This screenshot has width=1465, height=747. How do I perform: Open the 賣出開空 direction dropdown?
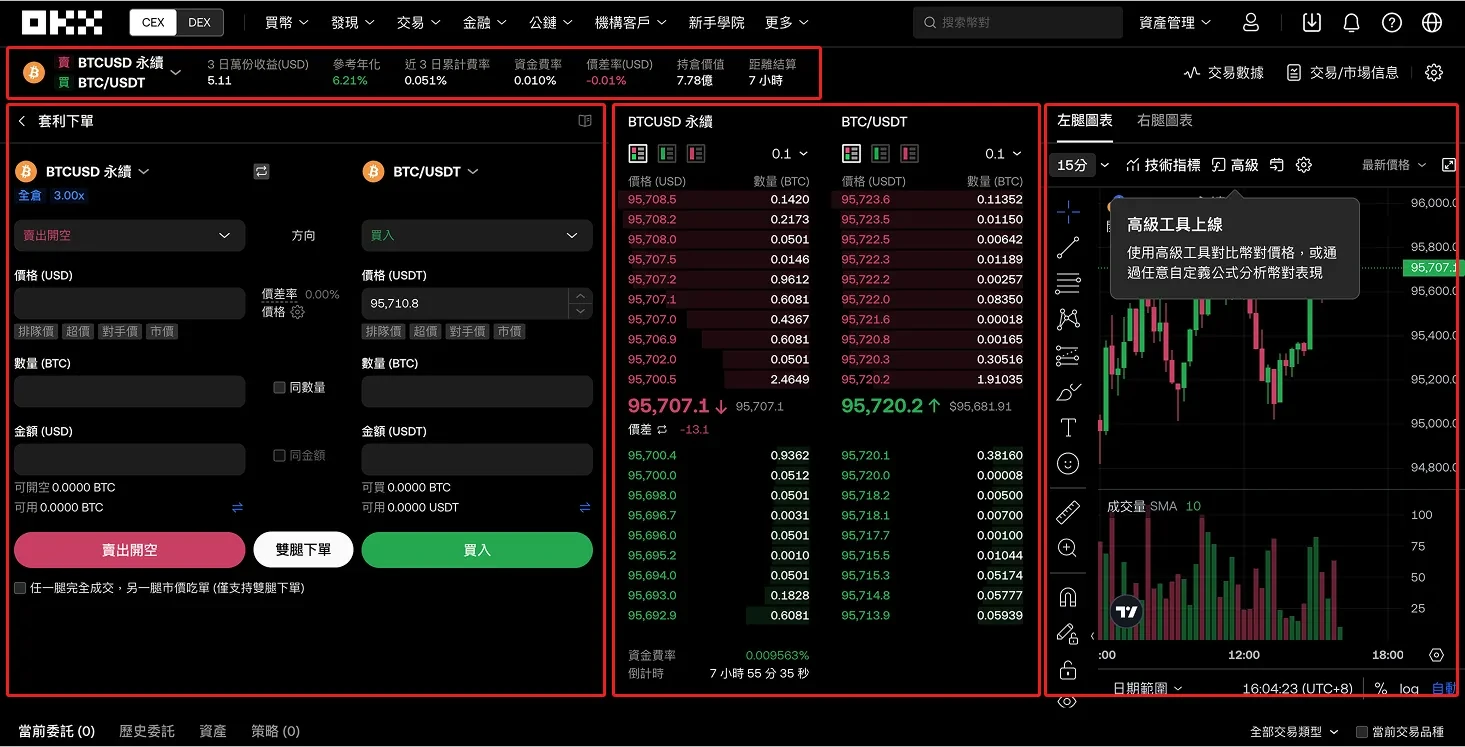[128, 235]
